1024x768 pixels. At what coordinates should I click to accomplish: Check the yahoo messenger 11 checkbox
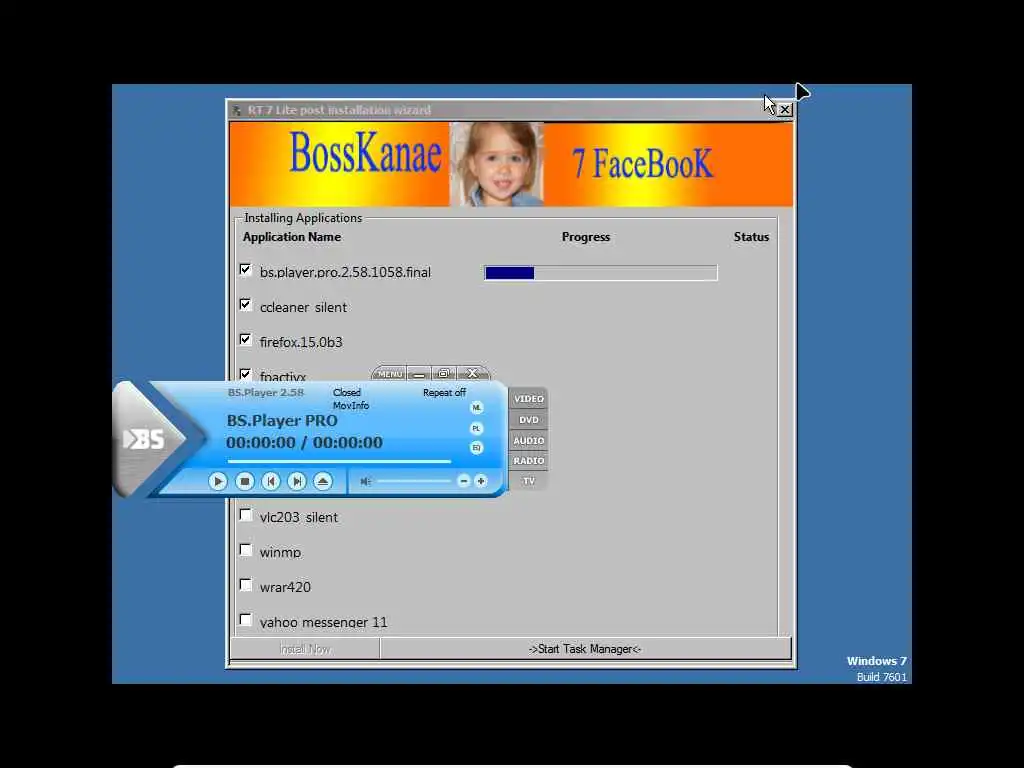tap(246, 620)
